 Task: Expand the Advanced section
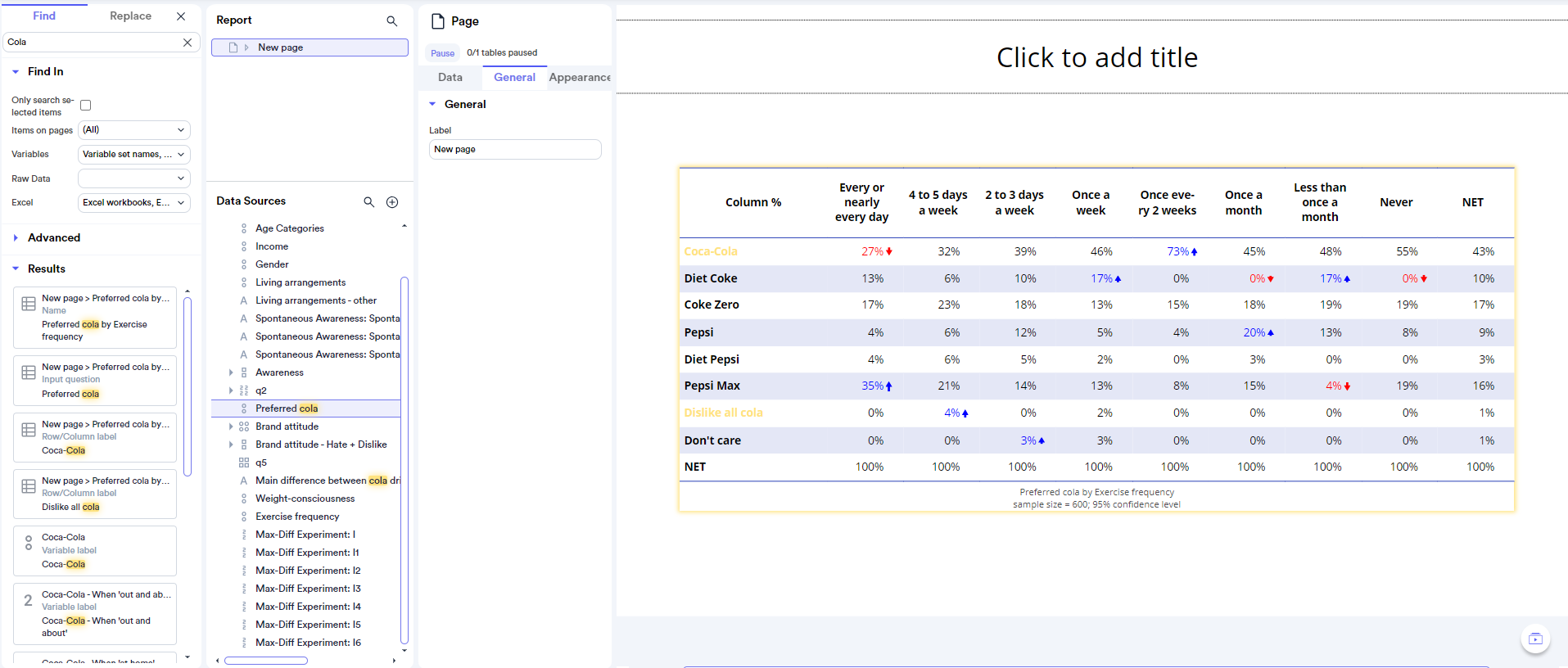pyautogui.click(x=16, y=238)
